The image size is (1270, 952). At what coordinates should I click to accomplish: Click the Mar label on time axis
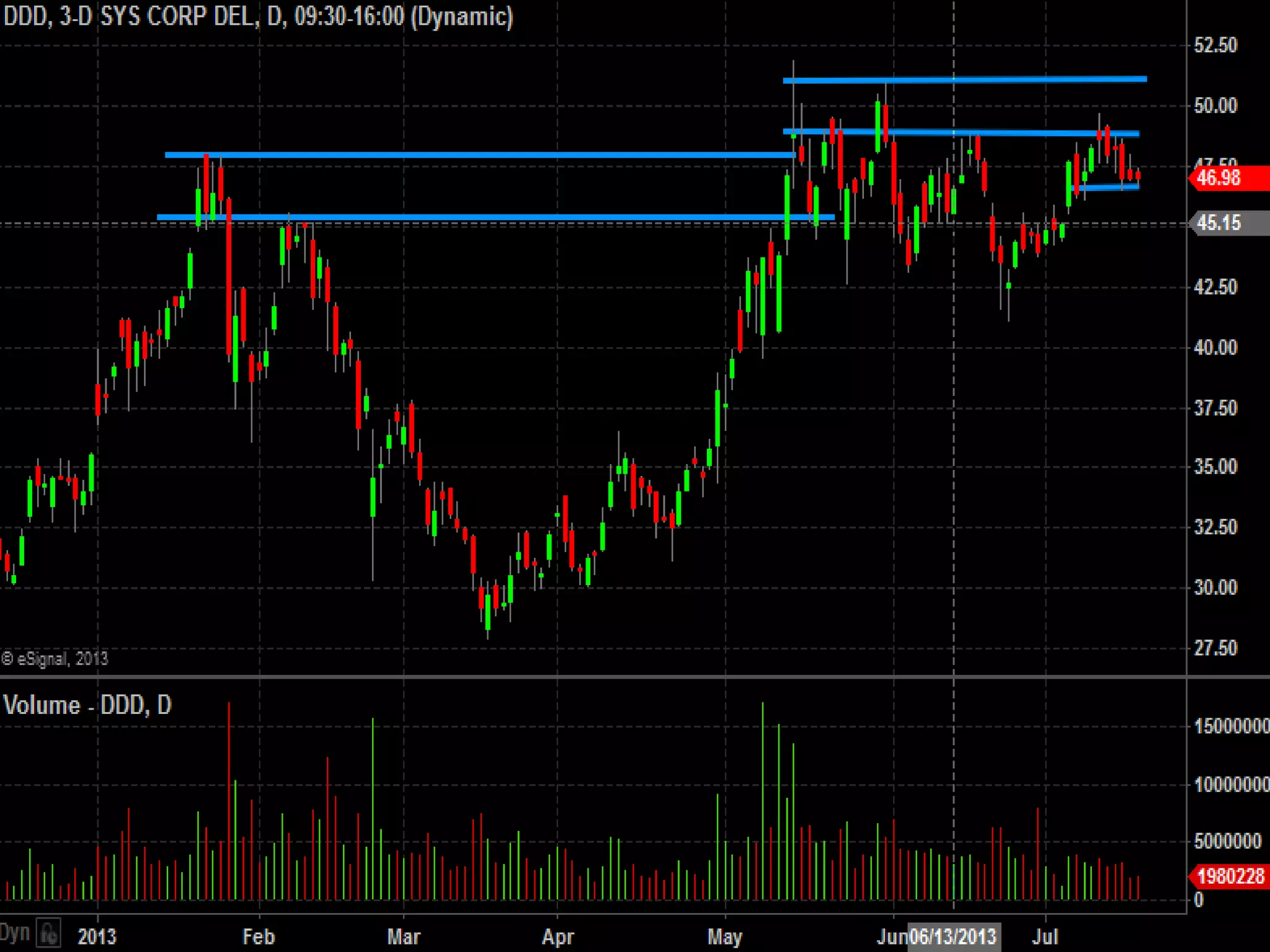point(404,937)
